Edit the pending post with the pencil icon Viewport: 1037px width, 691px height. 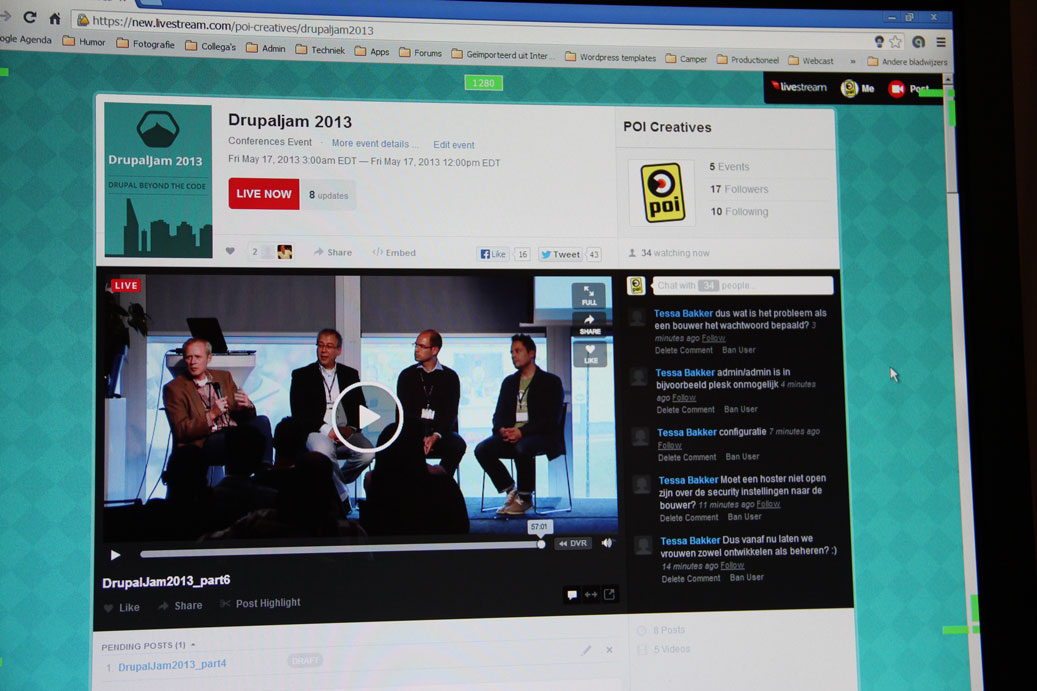[x=586, y=650]
